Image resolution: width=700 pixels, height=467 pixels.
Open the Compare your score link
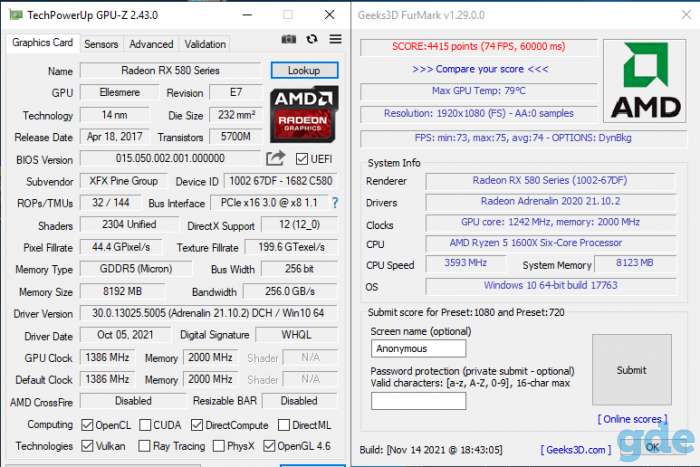(480, 69)
